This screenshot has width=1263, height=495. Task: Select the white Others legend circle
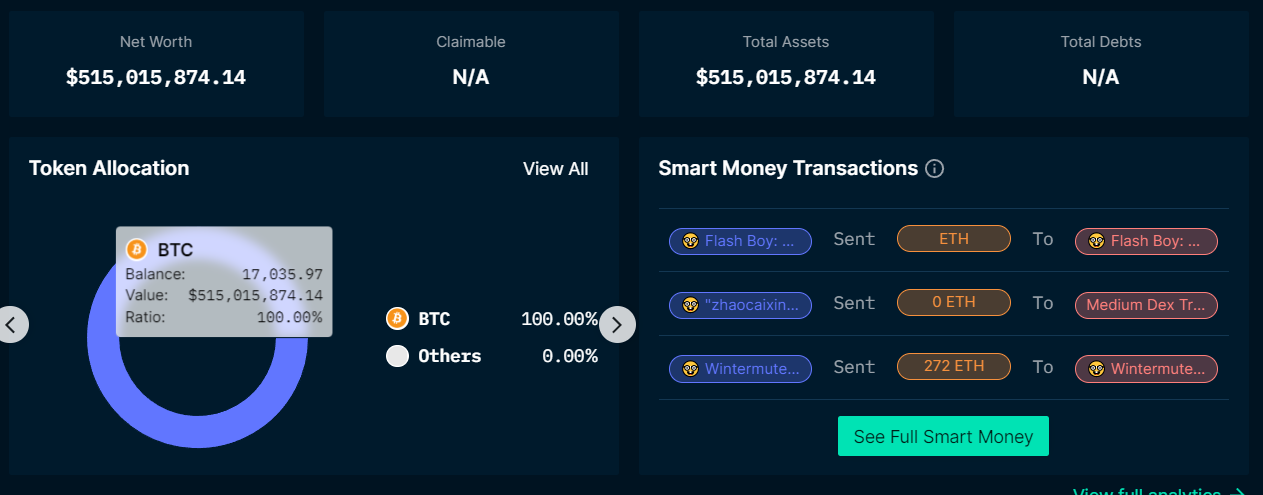coord(397,356)
